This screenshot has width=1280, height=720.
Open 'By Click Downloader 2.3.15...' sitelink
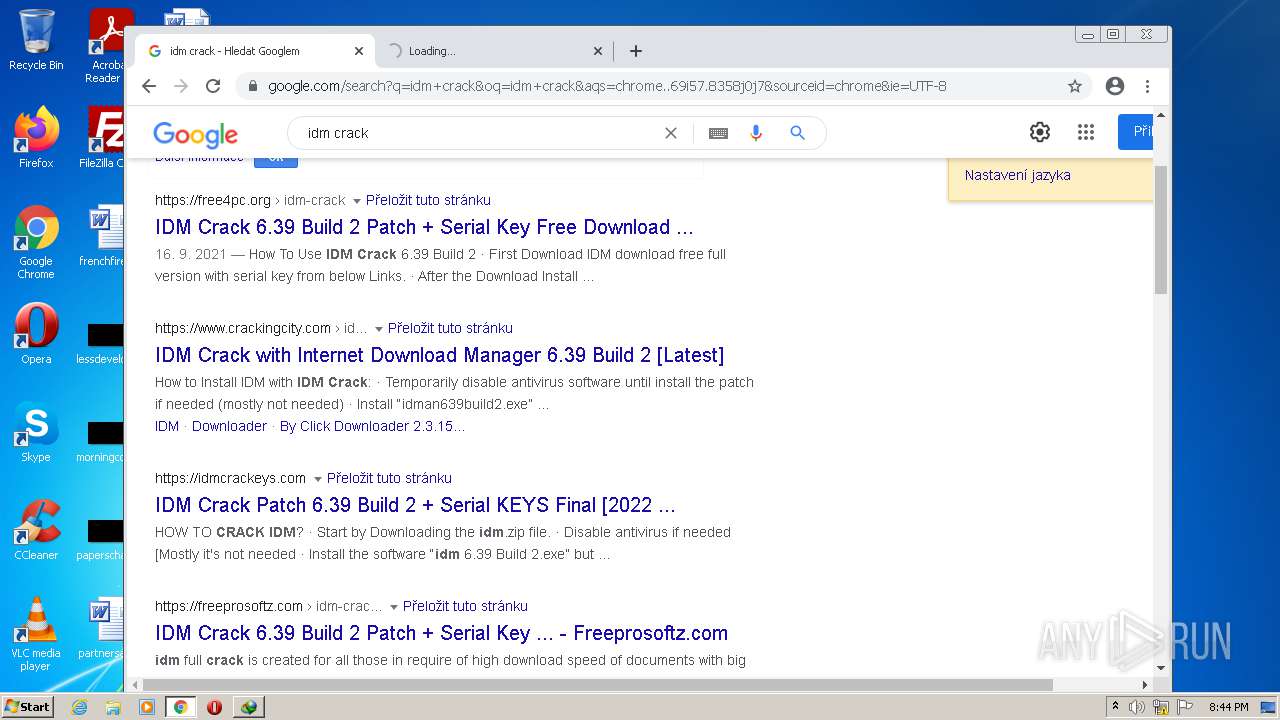point(372,426)
